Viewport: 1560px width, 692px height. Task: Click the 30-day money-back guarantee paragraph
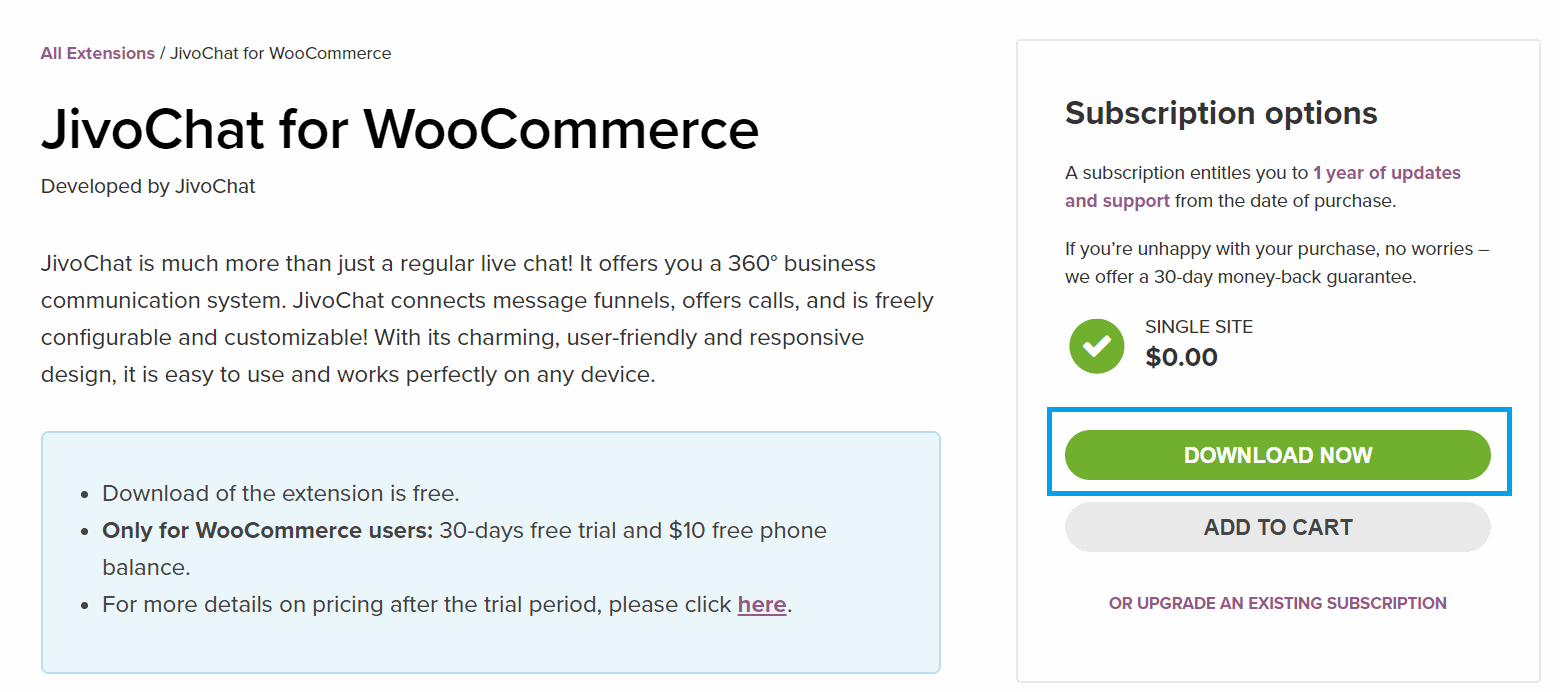[1277, 263]
